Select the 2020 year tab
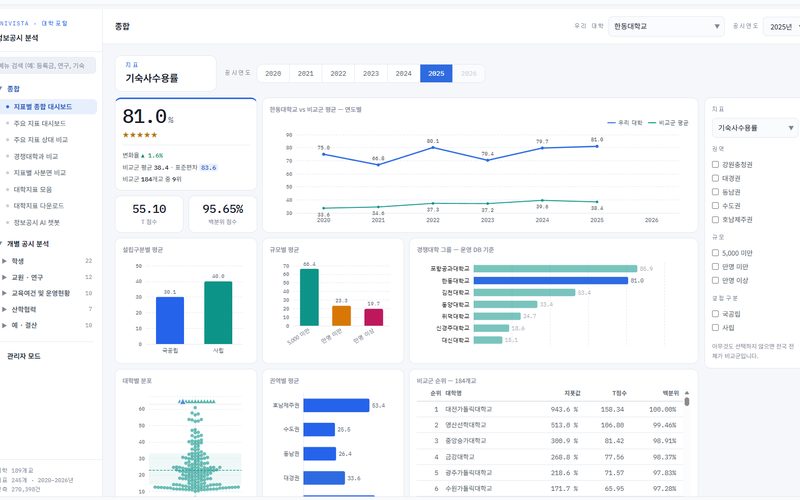The image size is (800, 500). click(273, 73)
